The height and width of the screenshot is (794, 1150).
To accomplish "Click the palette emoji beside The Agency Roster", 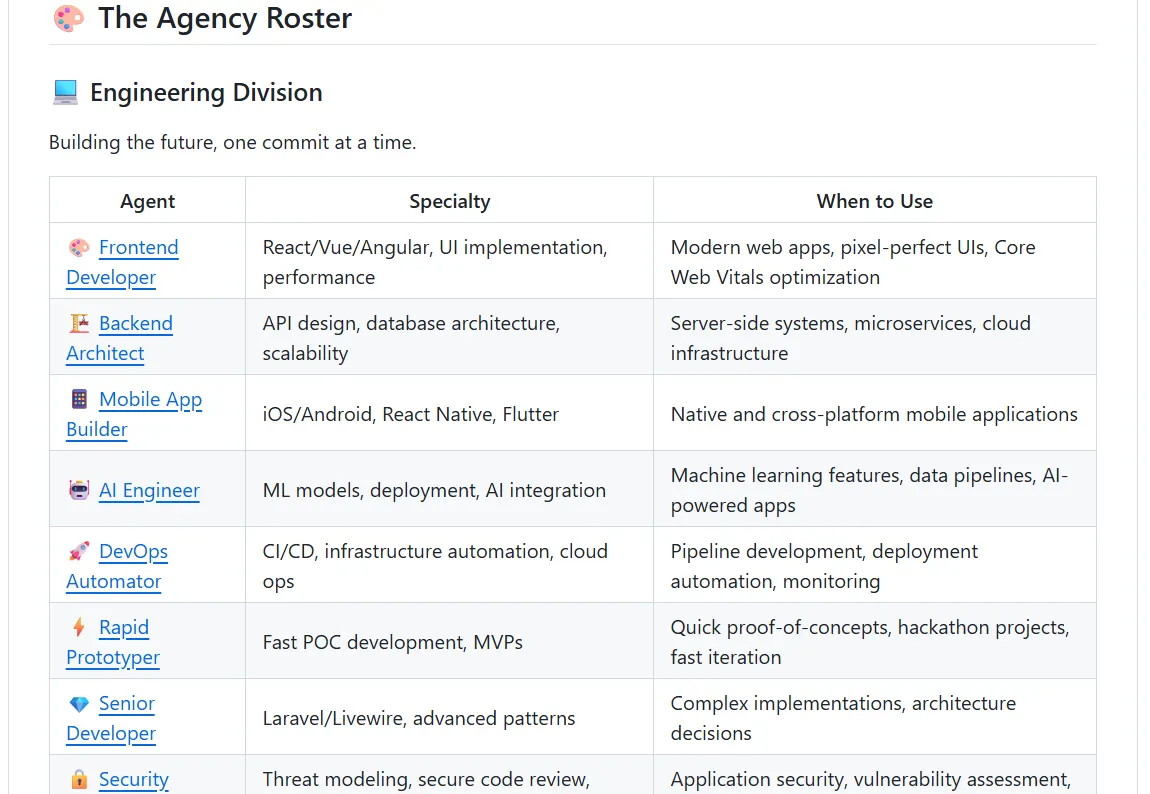I will (x=69, y=18).
